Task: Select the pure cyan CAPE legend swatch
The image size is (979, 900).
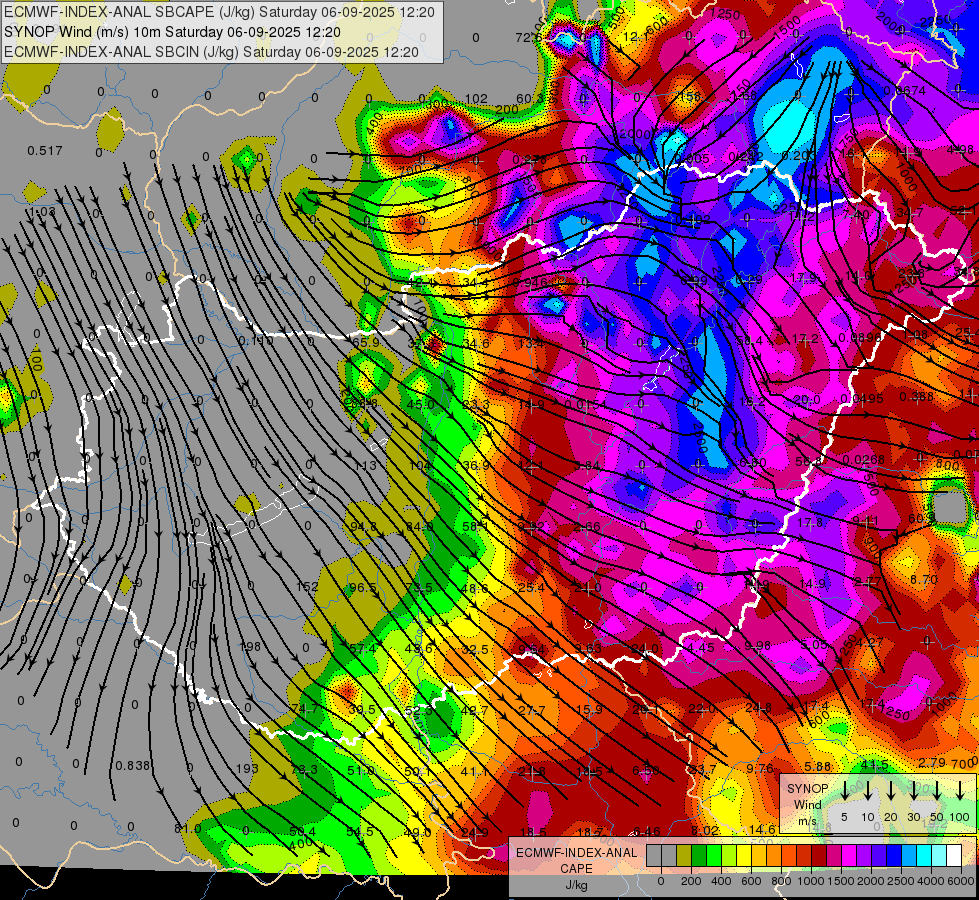Action: (924, 856)
